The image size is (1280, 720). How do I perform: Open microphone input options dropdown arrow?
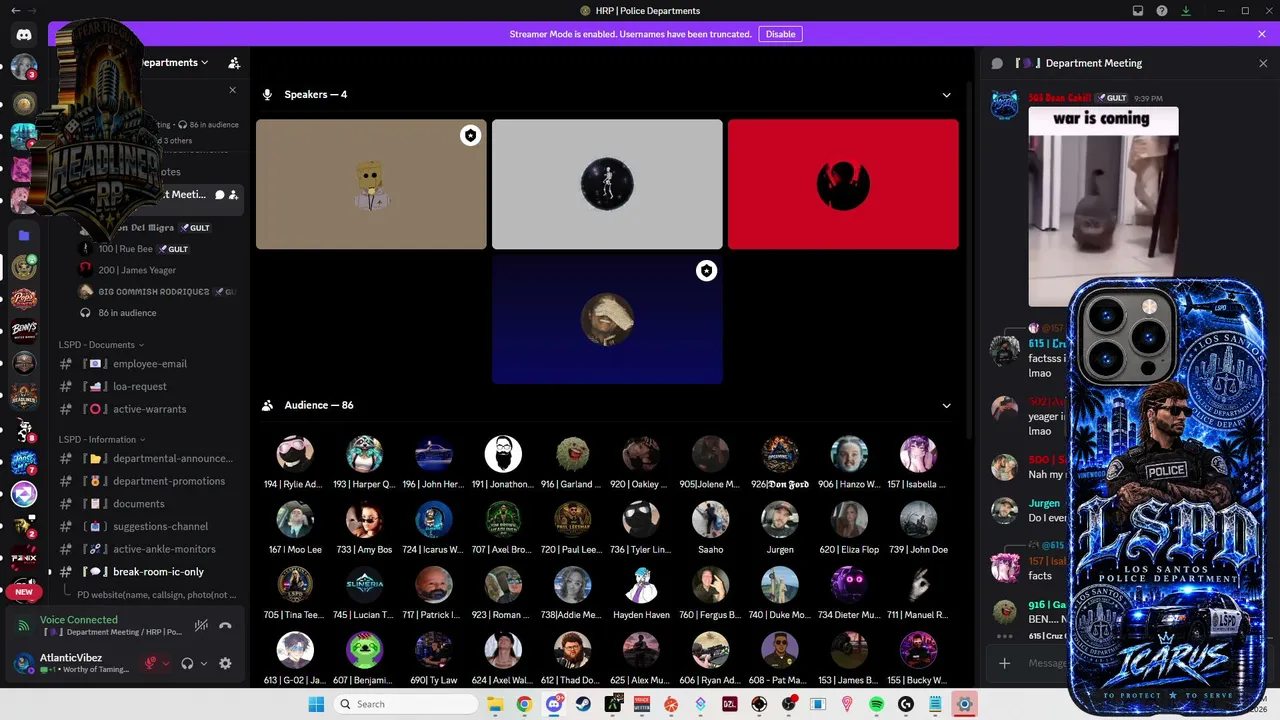point(166,663)
